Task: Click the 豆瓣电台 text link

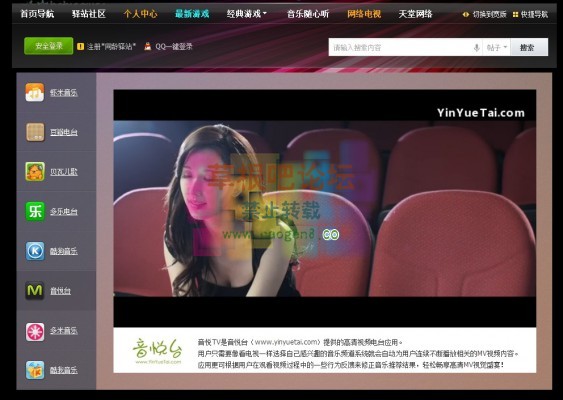Action: pos(64,132)
